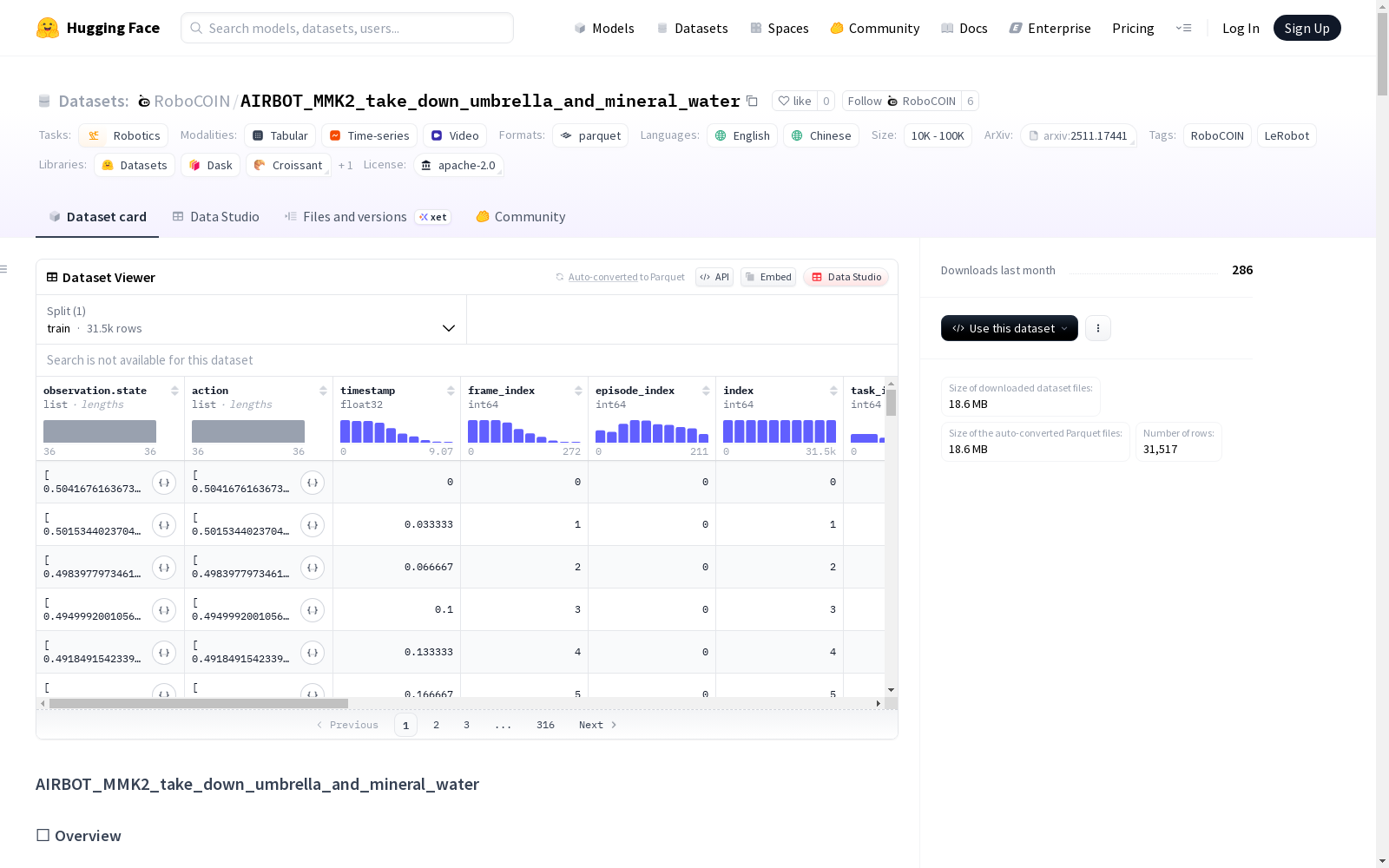Click the index histogram distribution
This screenshot has height=868, width=1389.
pos(780,431)
